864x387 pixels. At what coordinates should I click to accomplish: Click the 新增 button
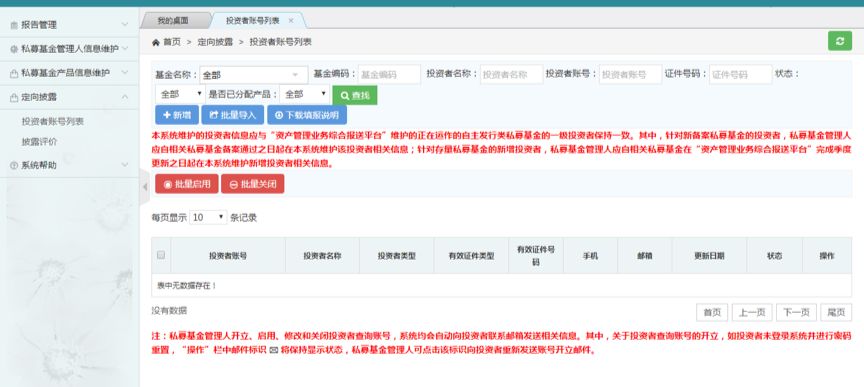(x=177, y=115)
